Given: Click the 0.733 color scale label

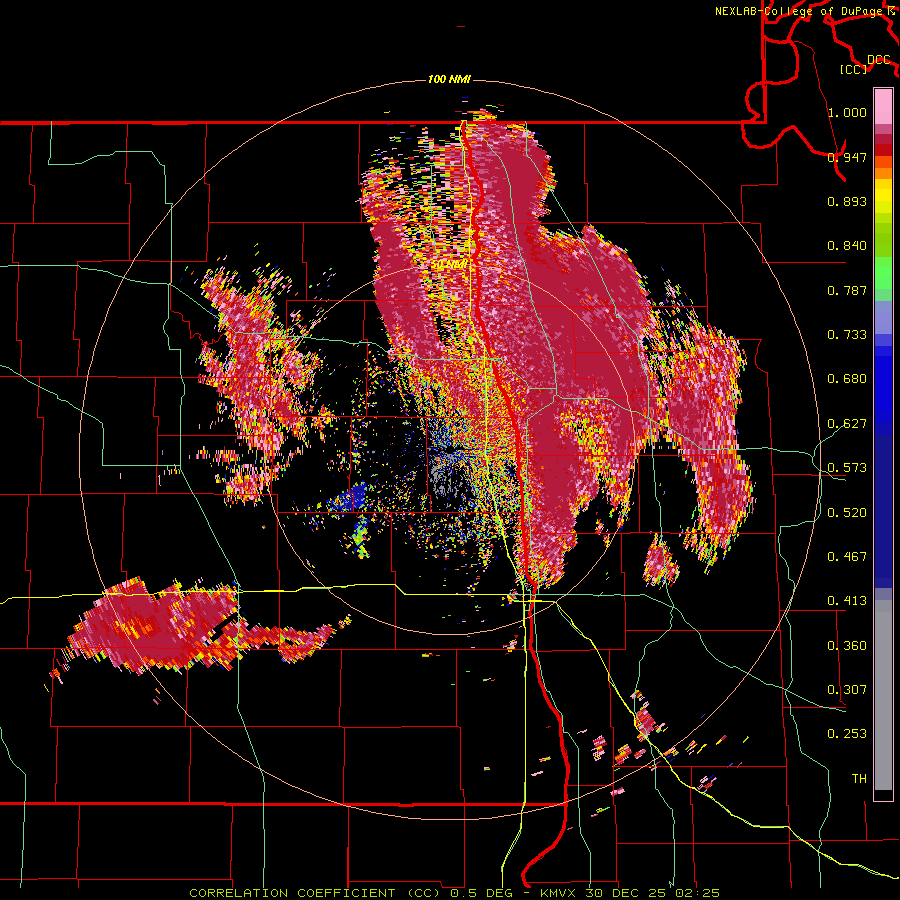Looking at the screenshot, I should 847,335.
